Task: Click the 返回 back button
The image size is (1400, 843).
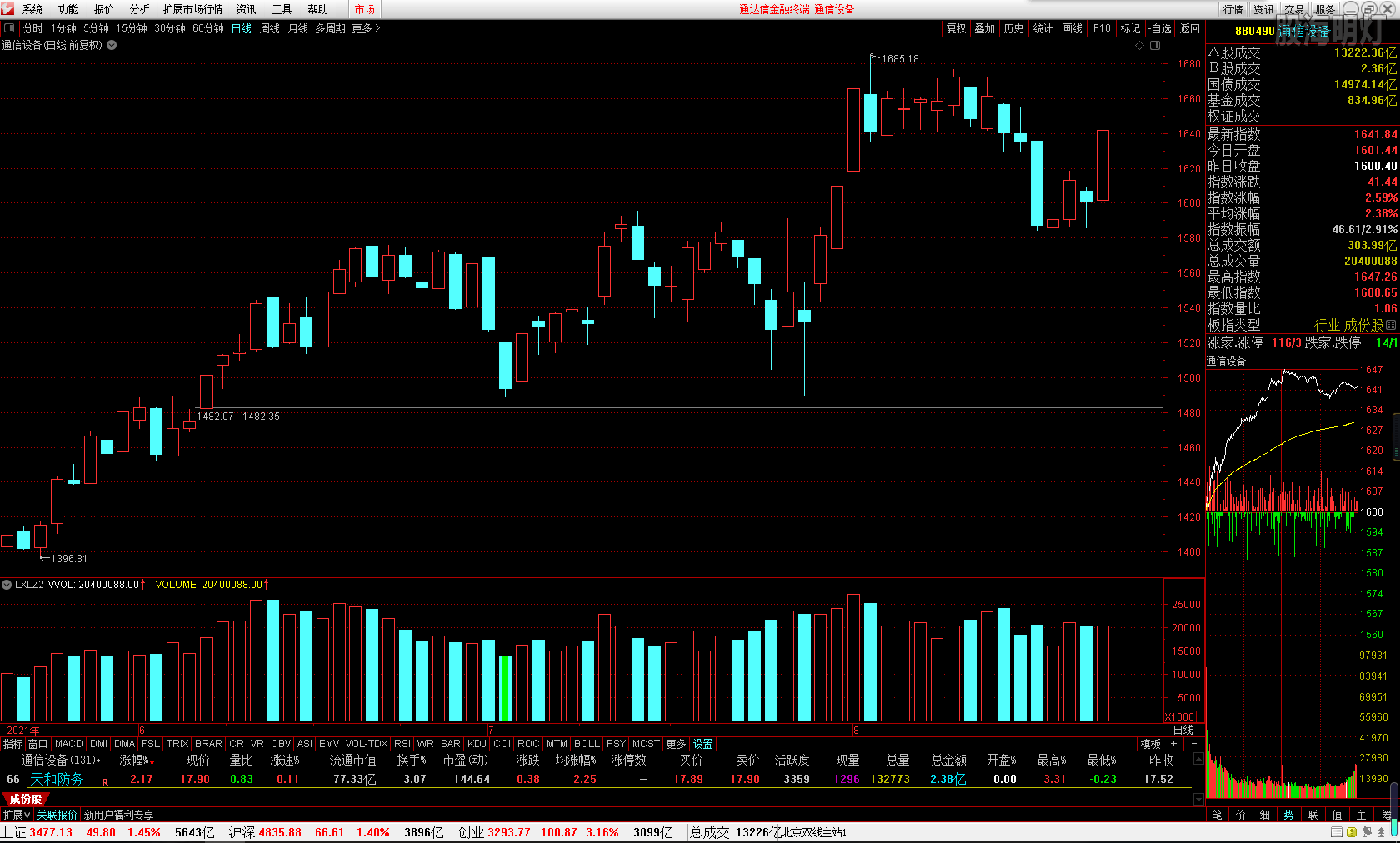Action: pos(1190,28)
